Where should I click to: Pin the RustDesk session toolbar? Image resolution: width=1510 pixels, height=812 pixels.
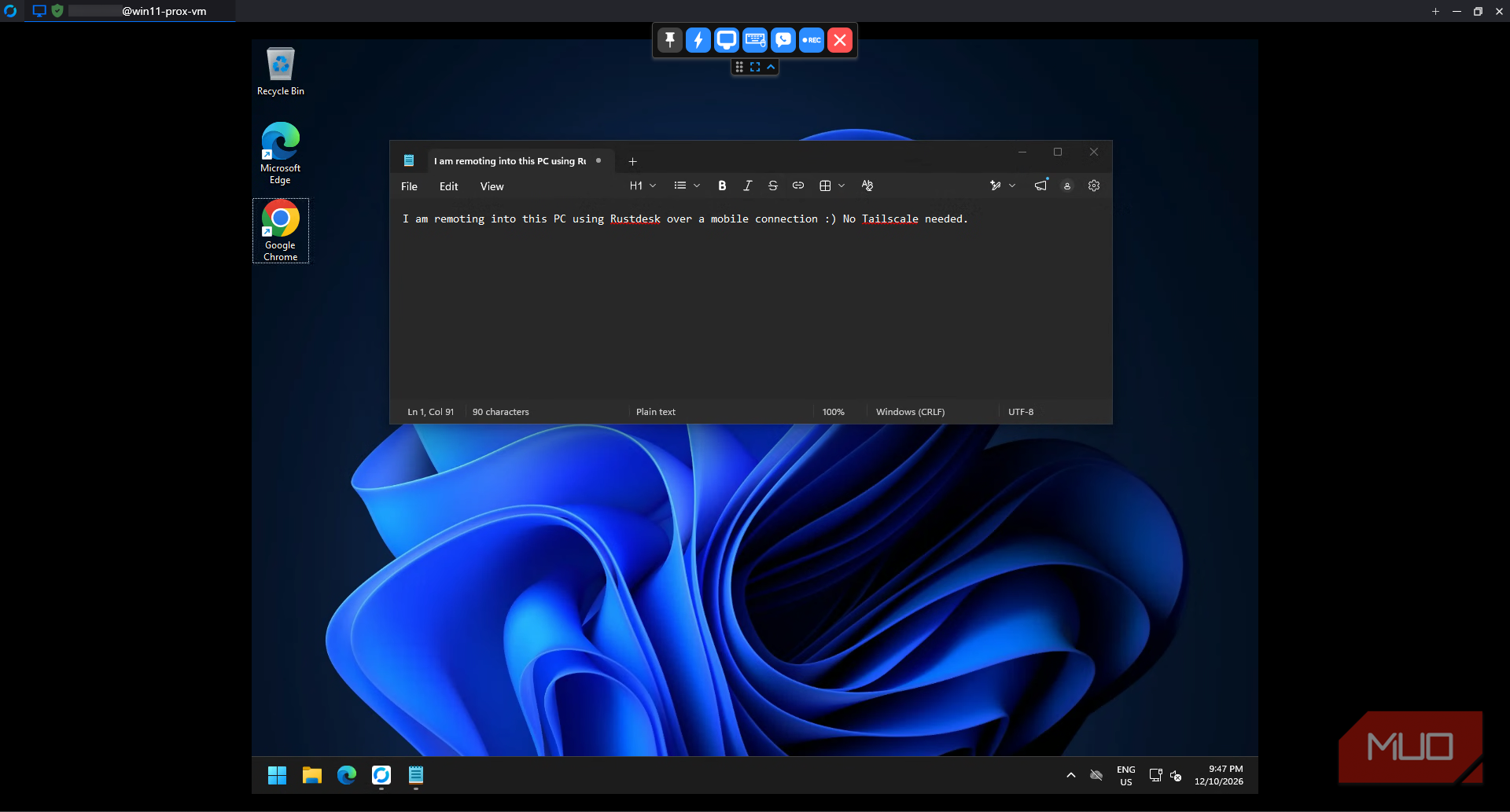pyautogui.click(x=670, y=40)
